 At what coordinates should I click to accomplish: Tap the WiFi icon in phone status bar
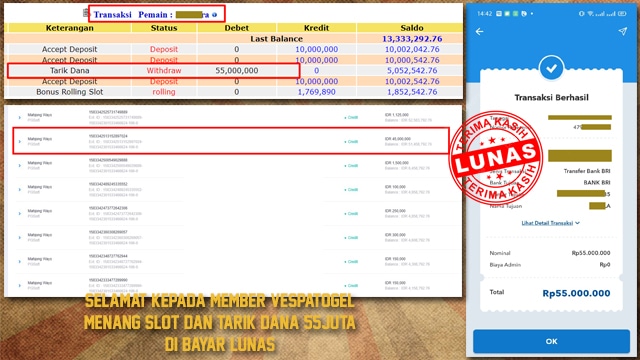pos(590,13)
